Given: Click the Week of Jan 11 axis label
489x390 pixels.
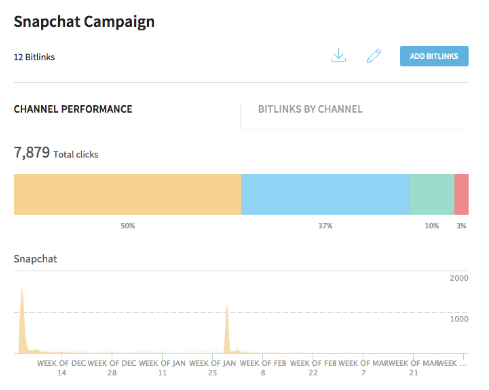Looking at the screenshot, I should pos(162,368).
